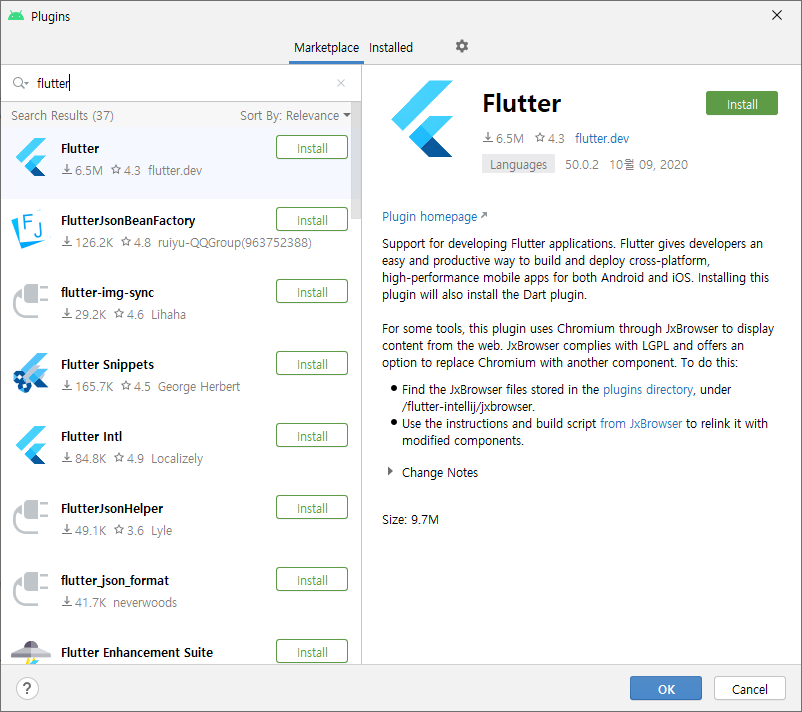Select the flutter_json_format title text
Viewport: 802px width, 712px height.
pyautogui.click(x=115, y=581)
